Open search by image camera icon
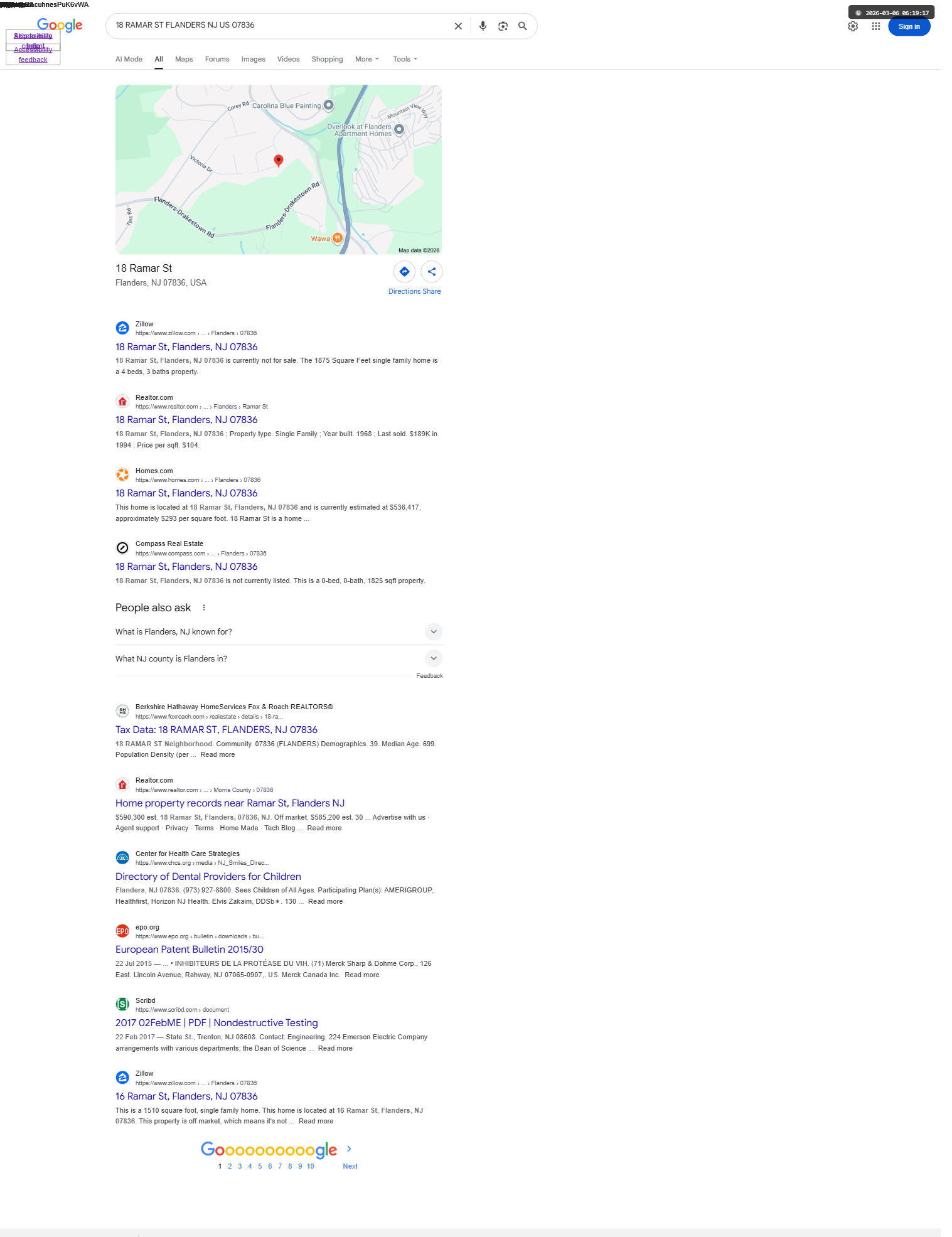The image size is (952, 1237). click(x=503, y=26)
